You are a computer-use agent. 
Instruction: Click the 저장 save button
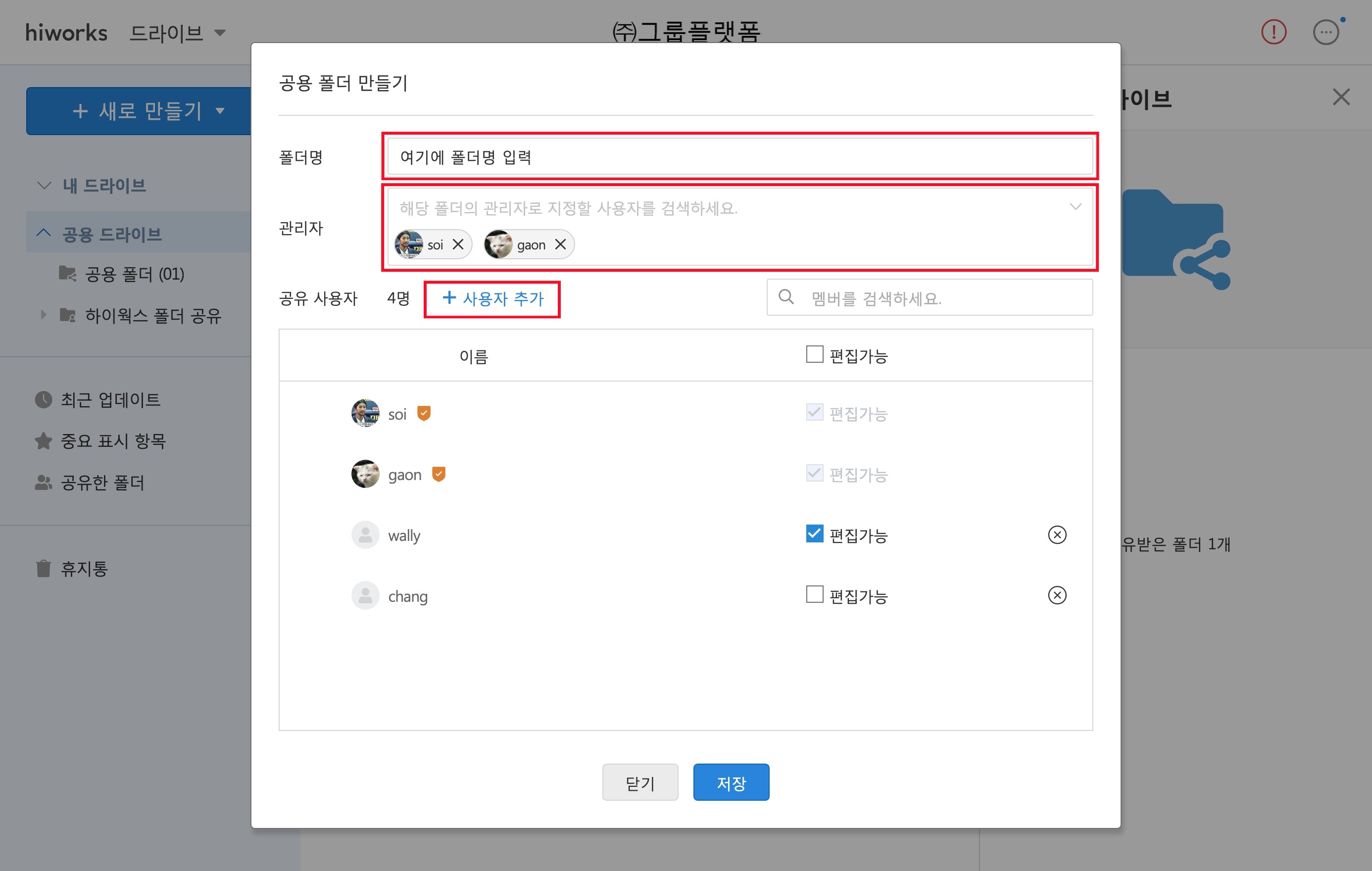(731, 783)
